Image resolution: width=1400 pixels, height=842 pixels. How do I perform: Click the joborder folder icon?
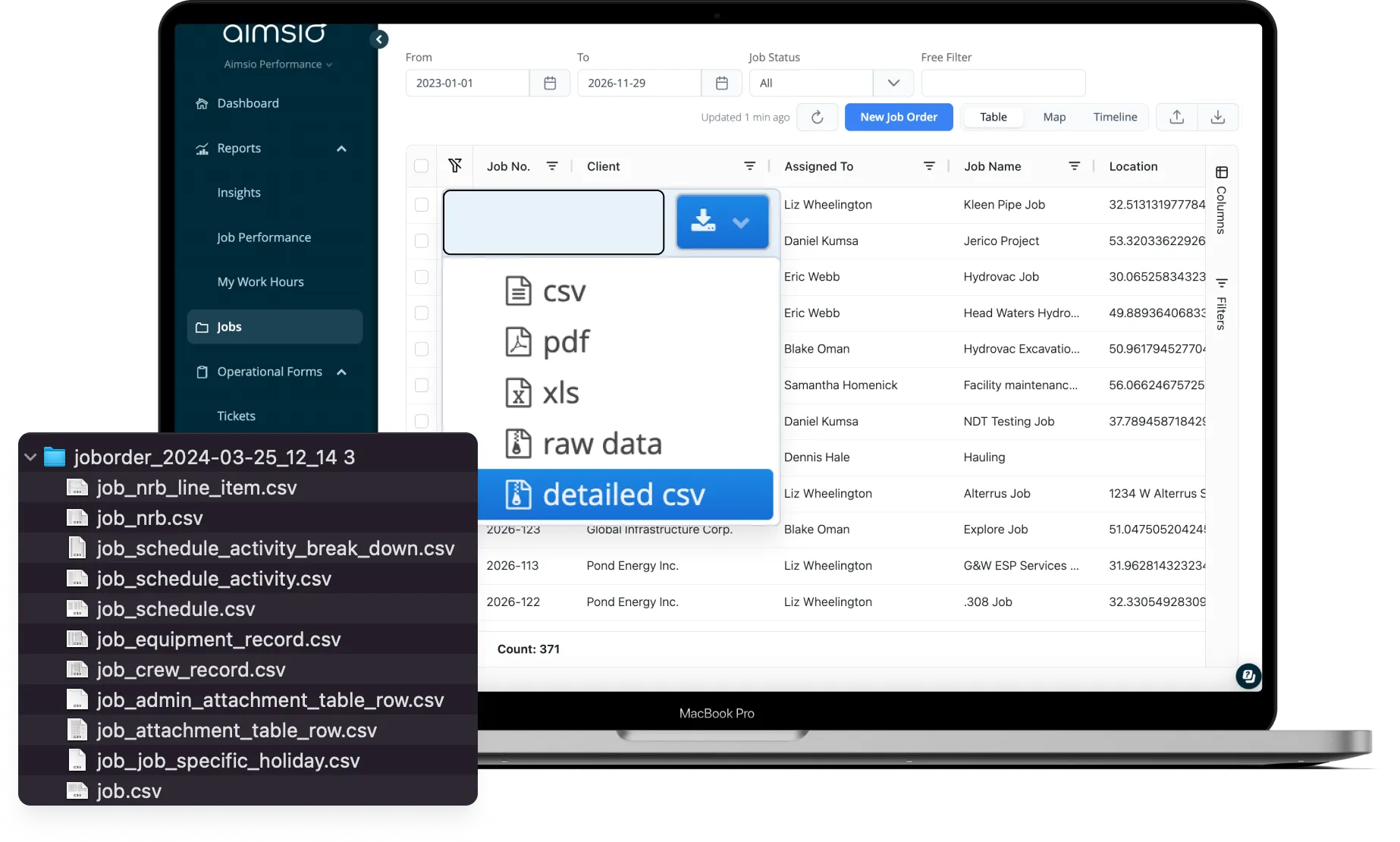tap(55, 457)
